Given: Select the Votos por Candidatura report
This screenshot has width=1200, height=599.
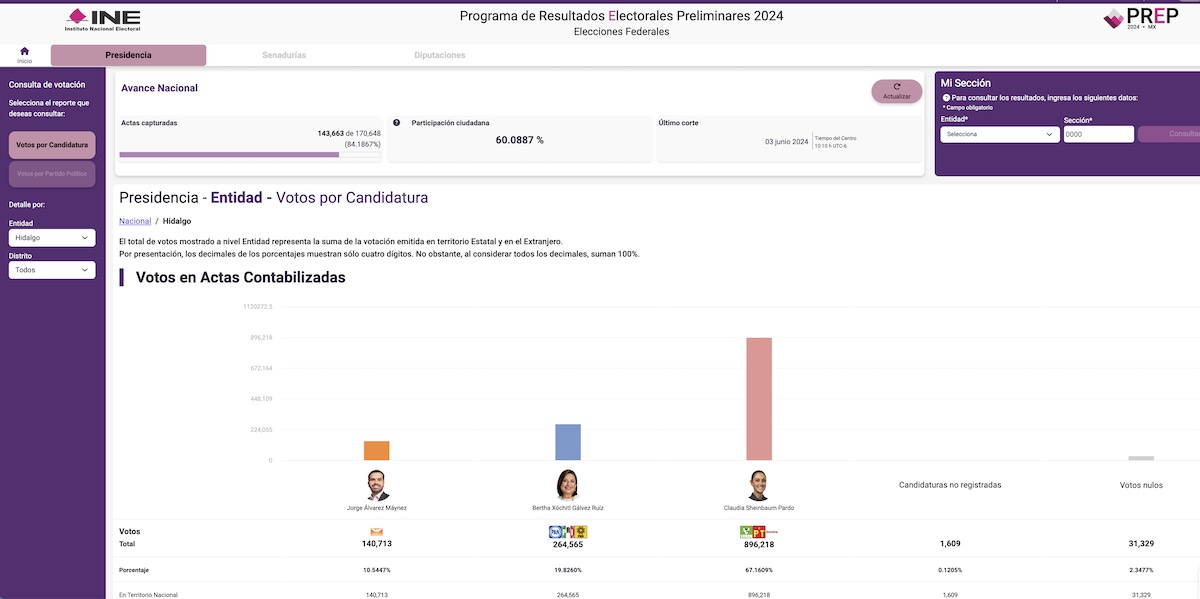Looking at the screenshot, I should [x=52, y=145].
